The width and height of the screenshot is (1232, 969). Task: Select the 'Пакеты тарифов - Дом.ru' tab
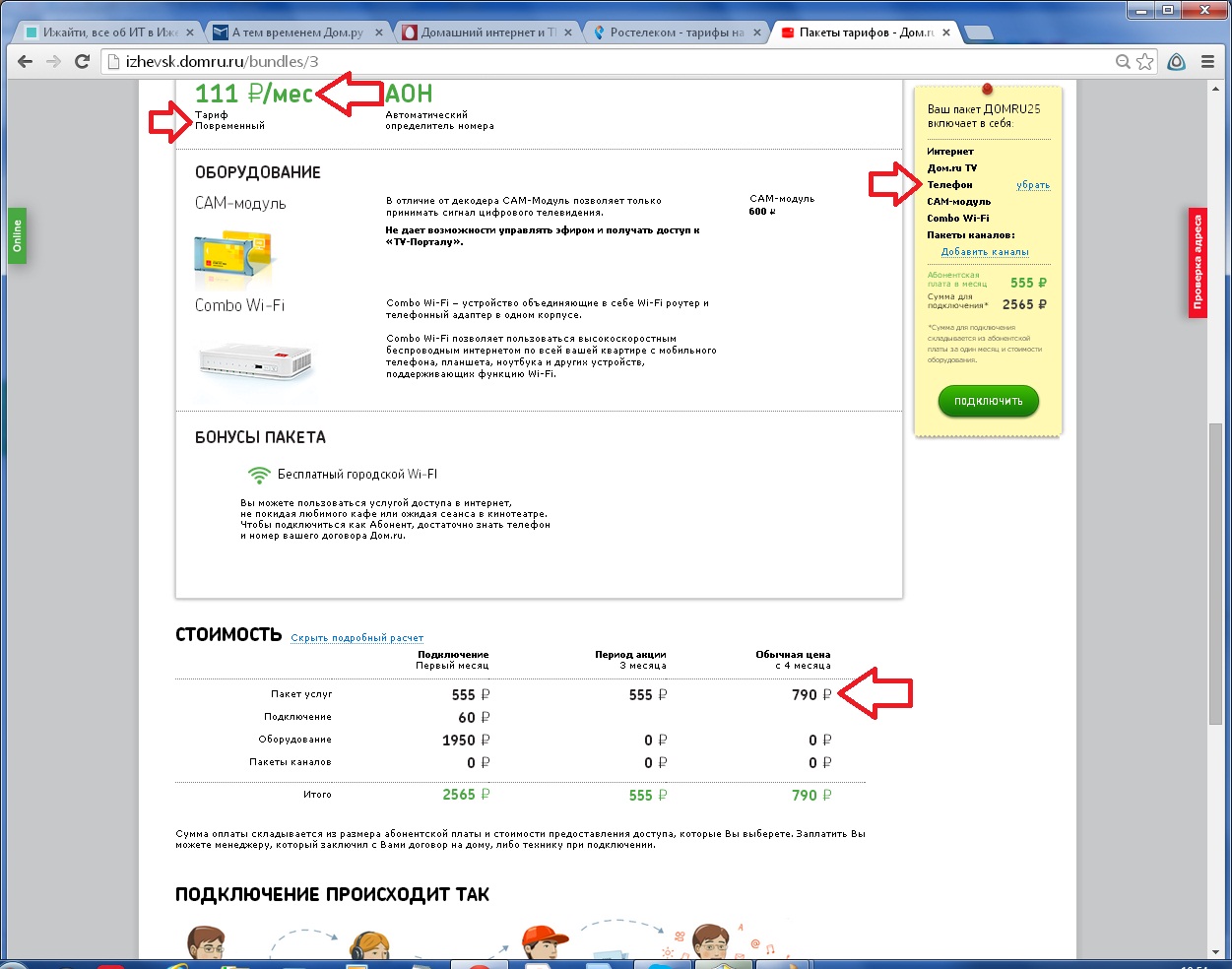point(866,32)
